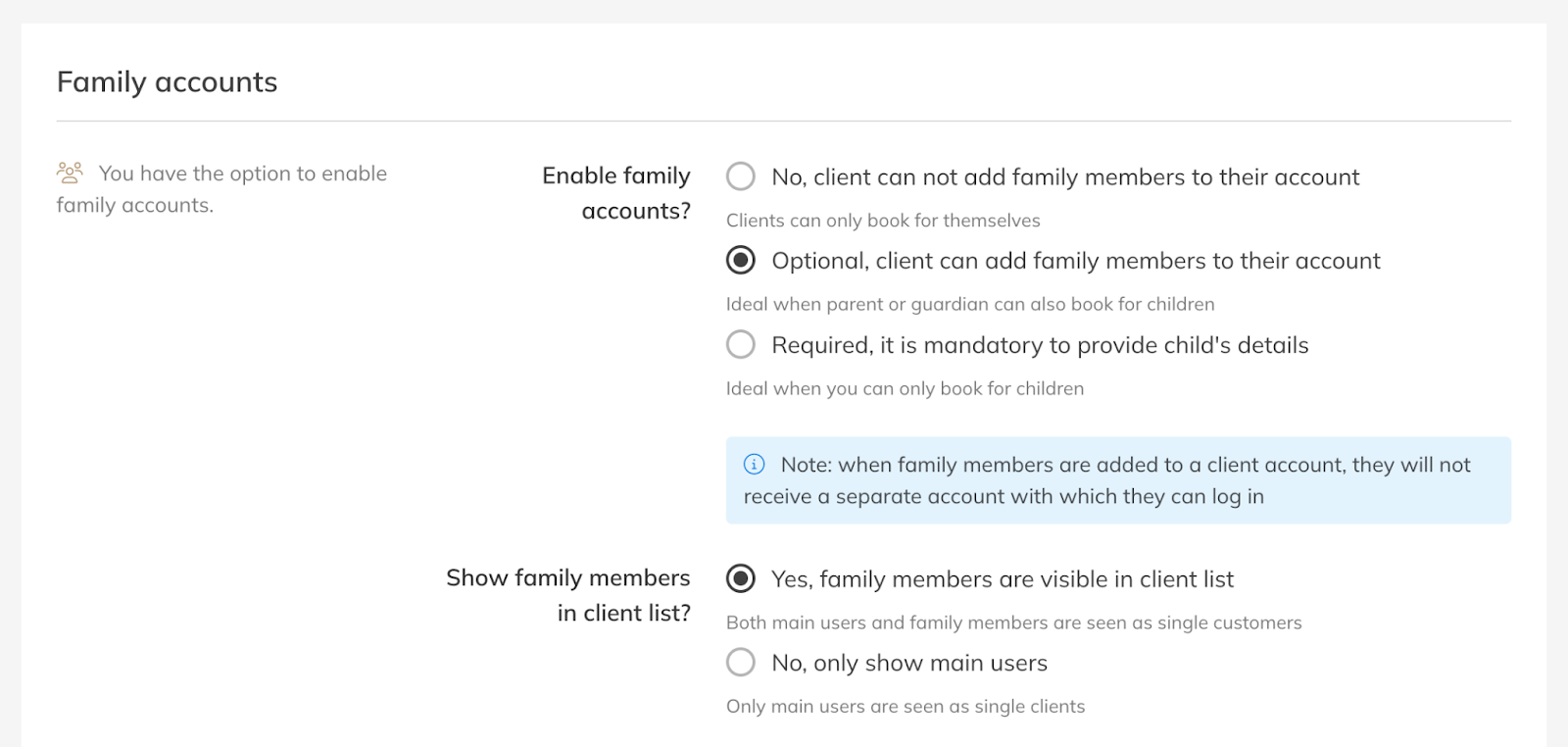1568x747 pixels.
Task: Click the radio circle for "Optional, client can add"
Action: coord(741,261)
